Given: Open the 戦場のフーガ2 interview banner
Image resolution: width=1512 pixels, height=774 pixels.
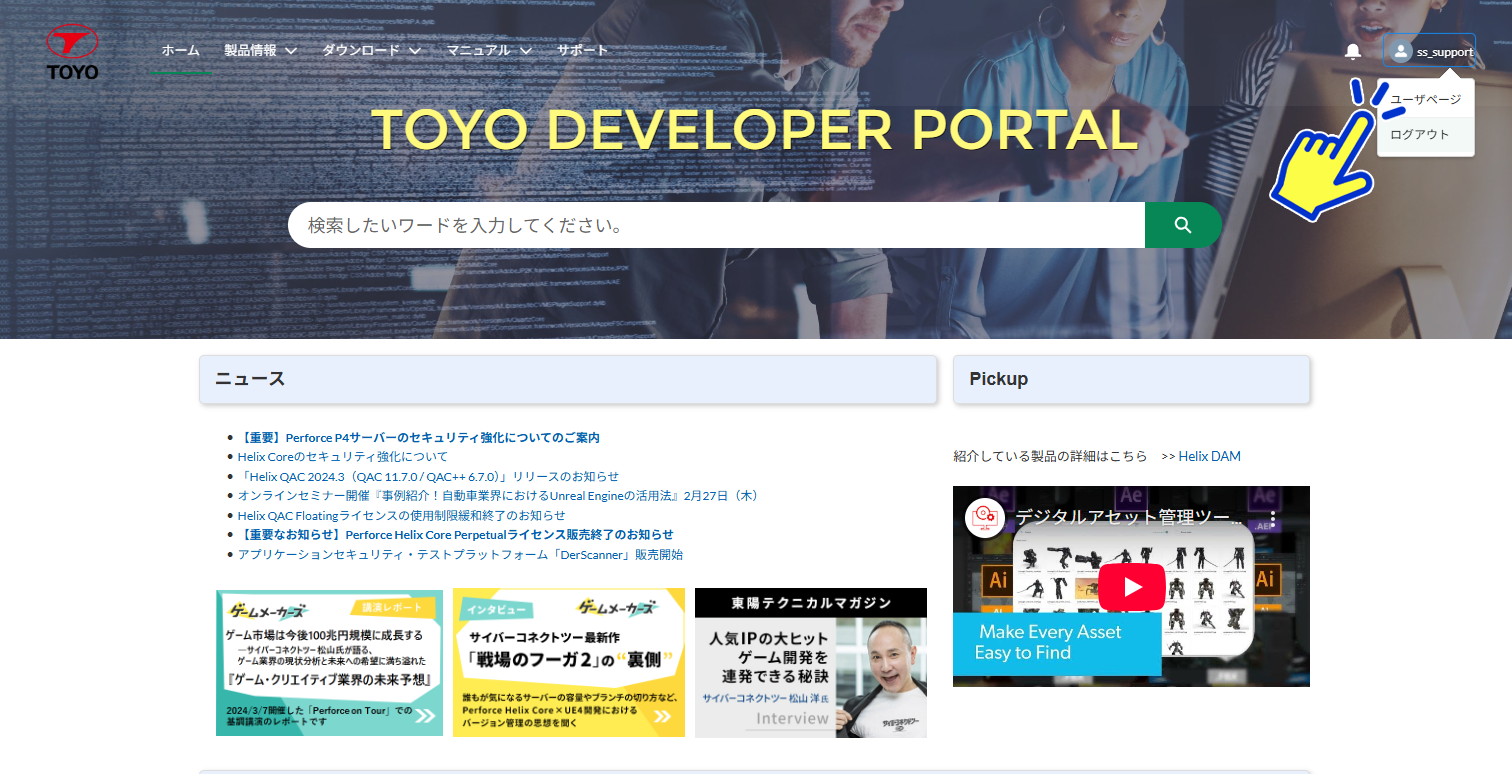Looking at the screenshot, I should (x=569, y=662).
